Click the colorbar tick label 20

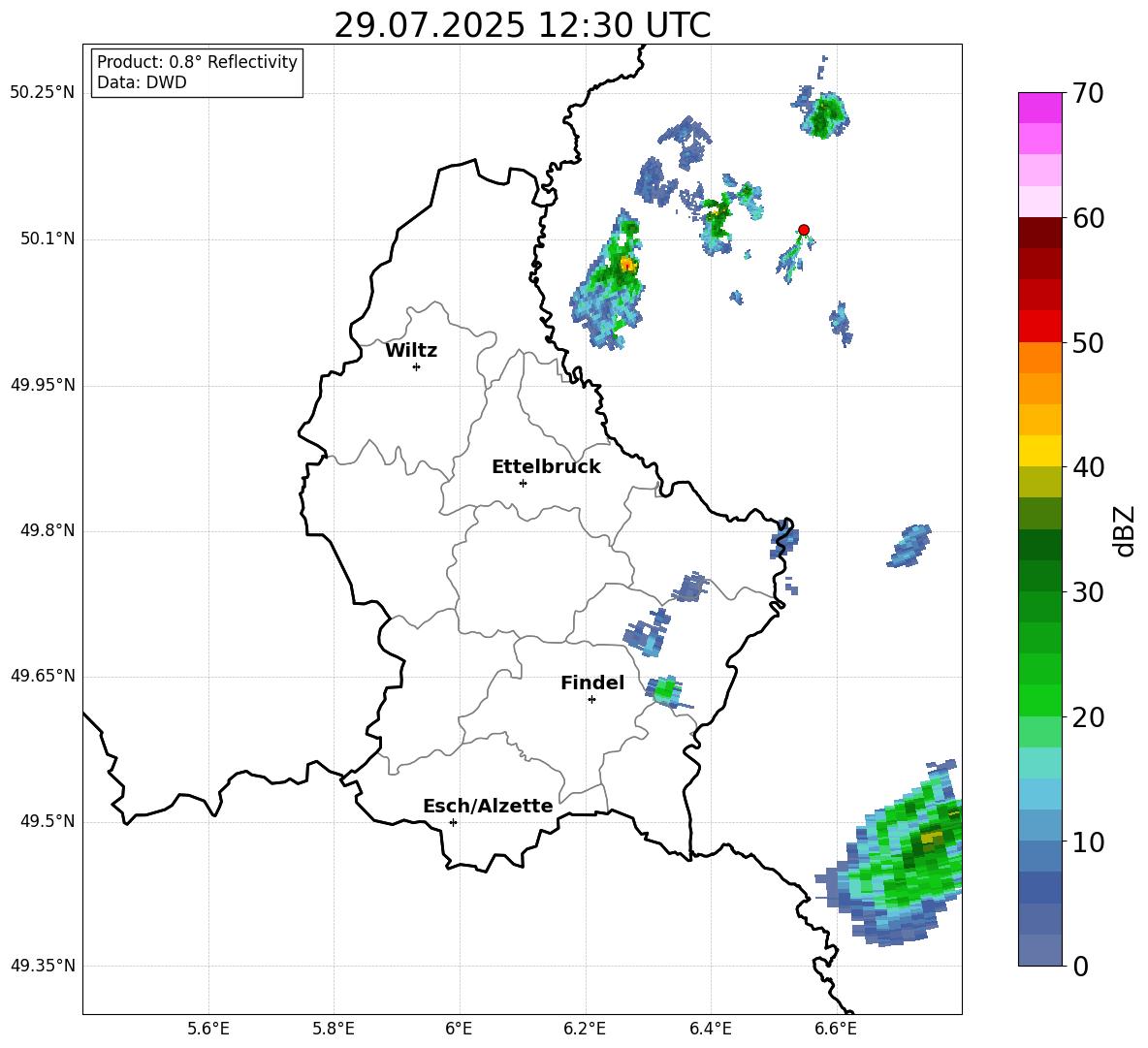pyautogui.click(x=1088, y=716)
